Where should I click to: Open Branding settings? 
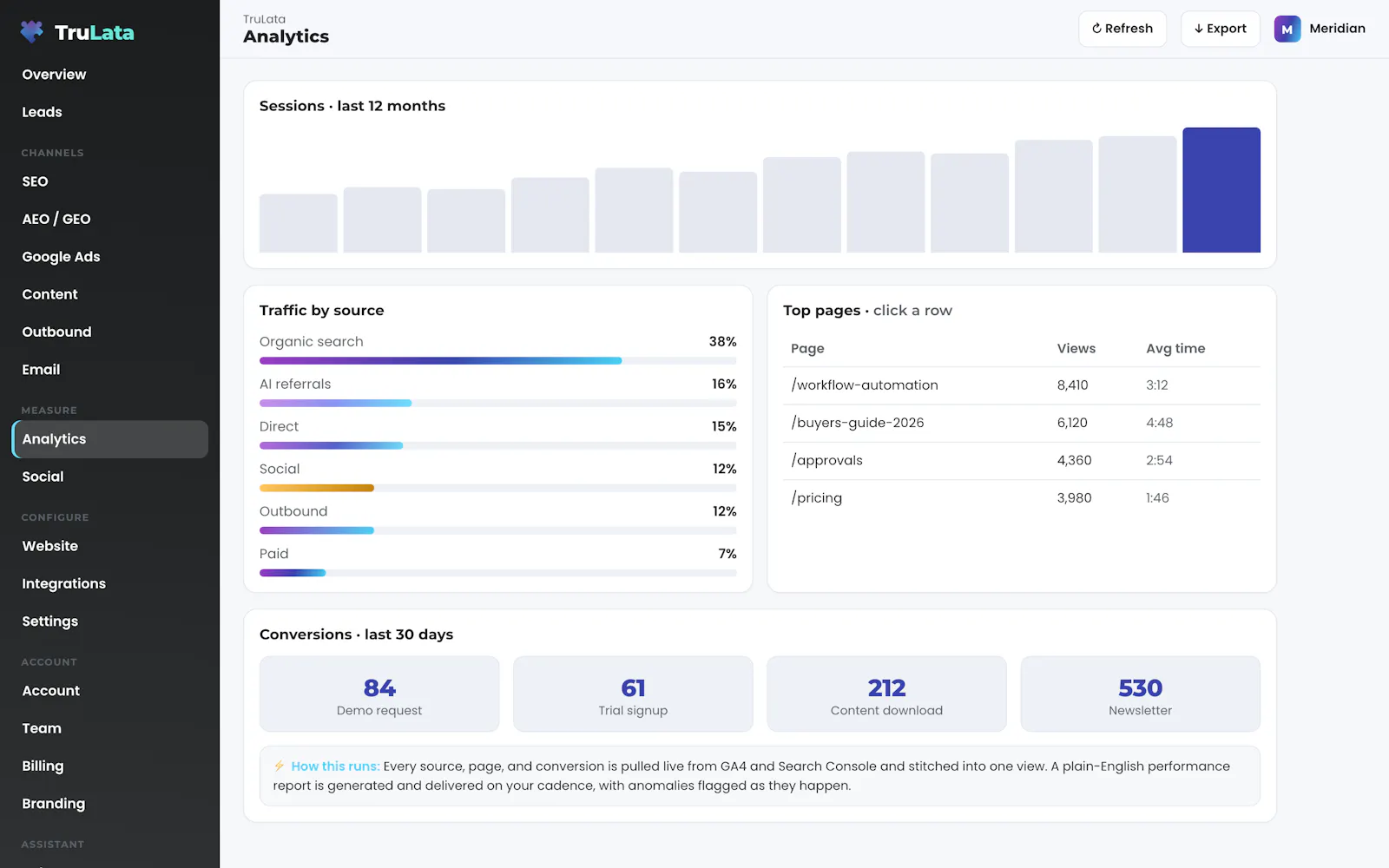110,804
